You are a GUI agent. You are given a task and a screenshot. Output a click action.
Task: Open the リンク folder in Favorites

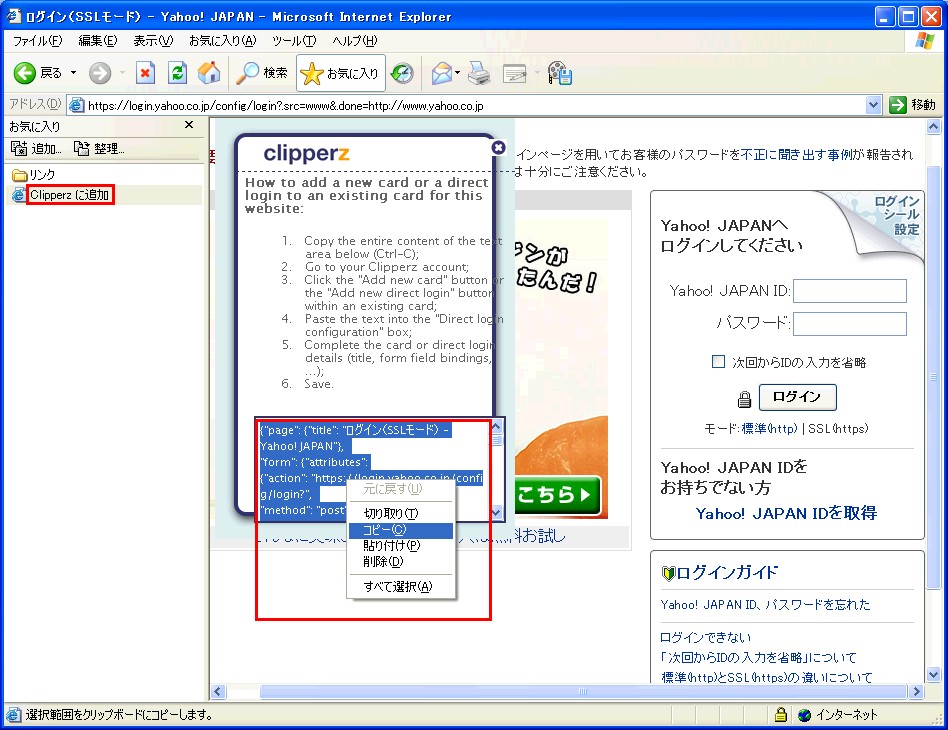(x=34, y=175)
